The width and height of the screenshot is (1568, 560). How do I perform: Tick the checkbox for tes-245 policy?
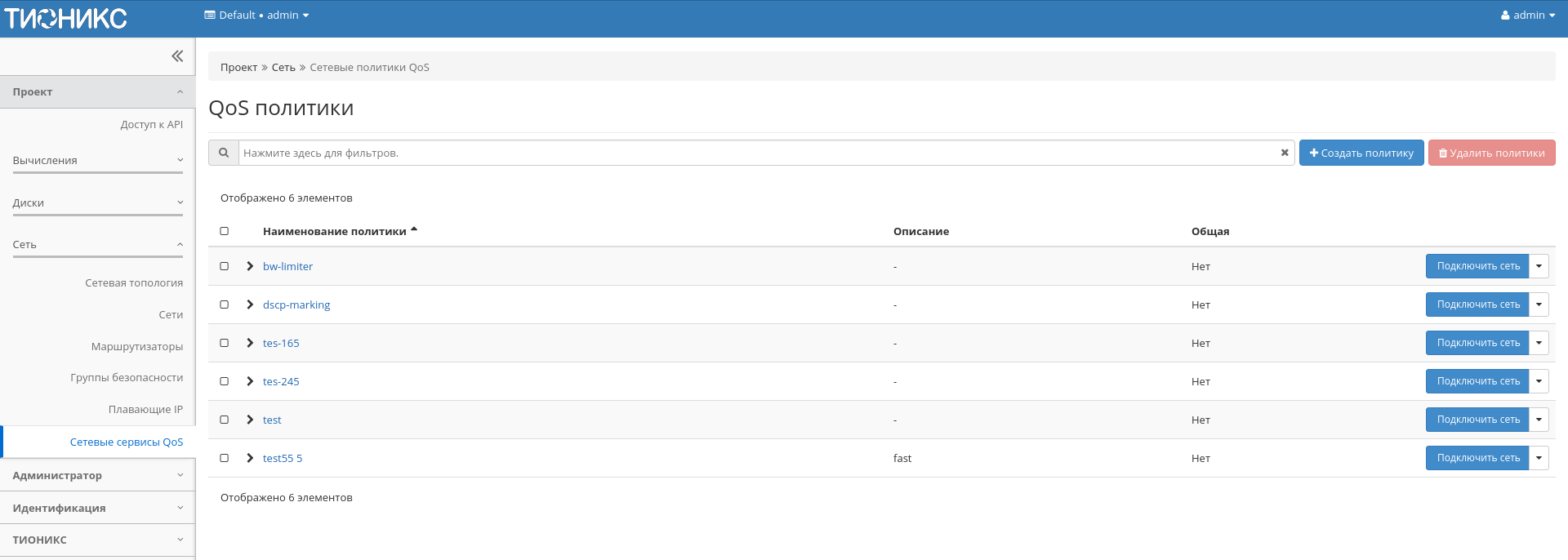pos(225,381)
